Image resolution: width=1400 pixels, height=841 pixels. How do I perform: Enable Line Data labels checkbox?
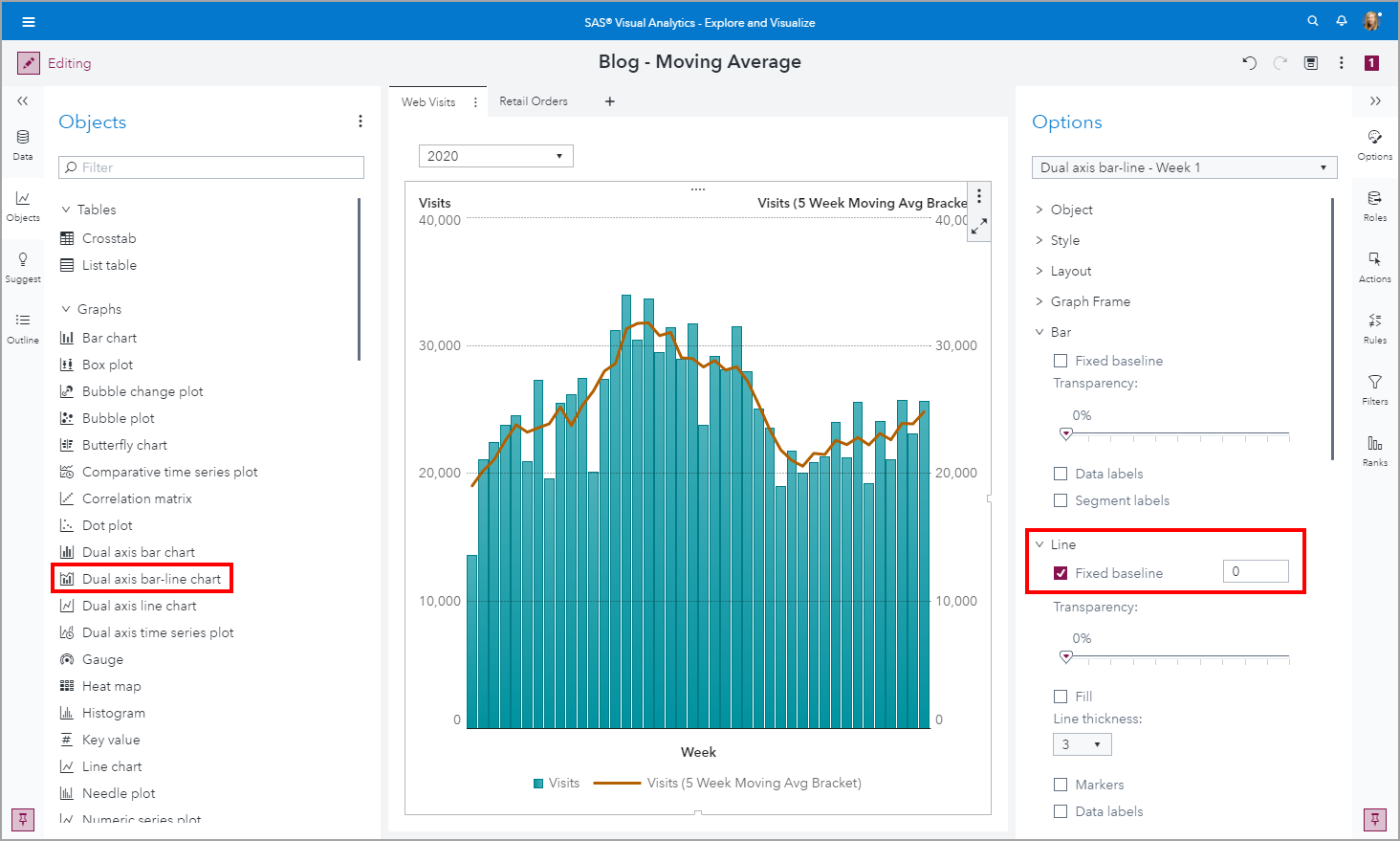coord(1061,811)
